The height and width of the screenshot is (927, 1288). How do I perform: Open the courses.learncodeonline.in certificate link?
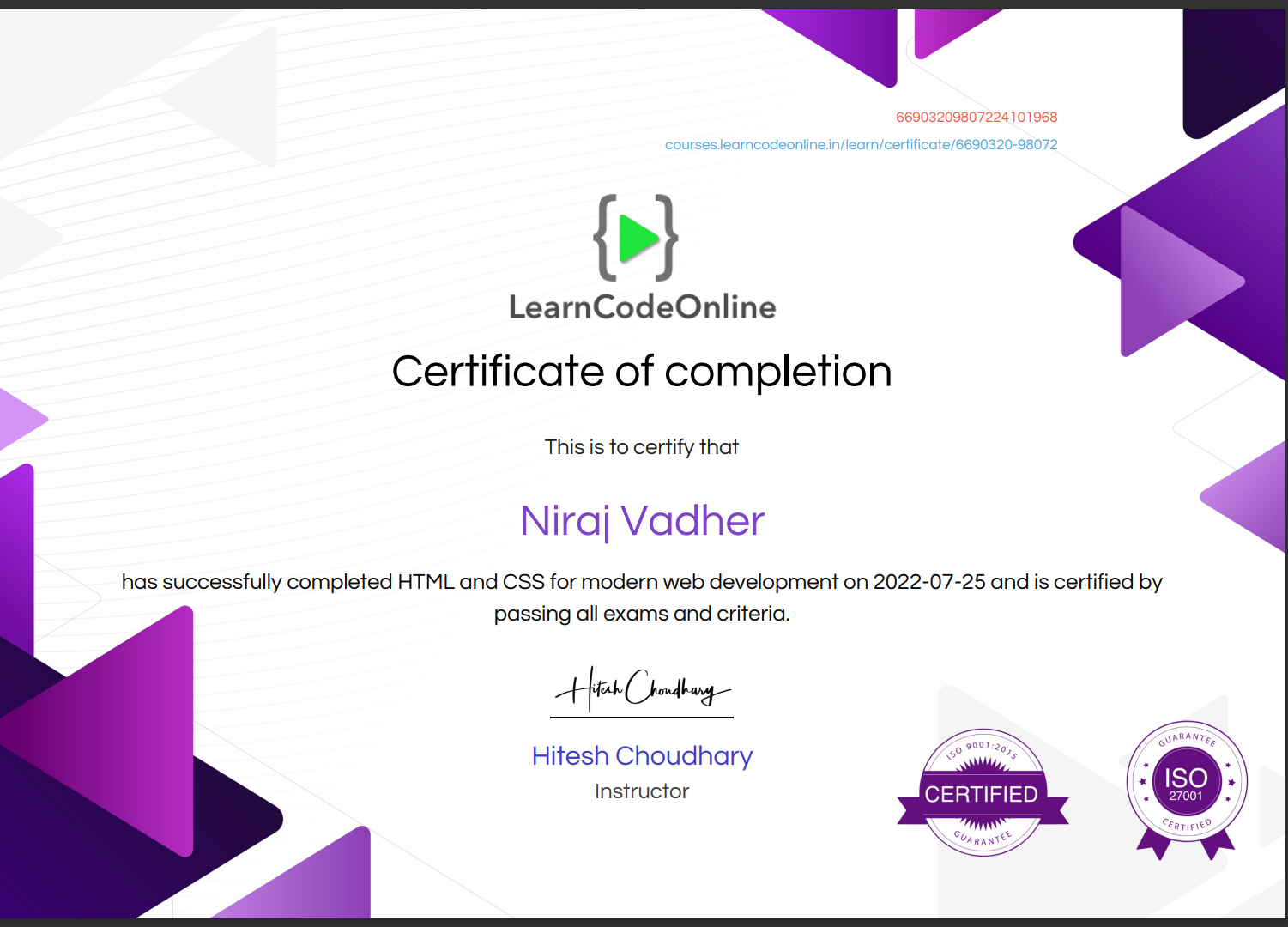pyautogui.click(x=861, y=145)
